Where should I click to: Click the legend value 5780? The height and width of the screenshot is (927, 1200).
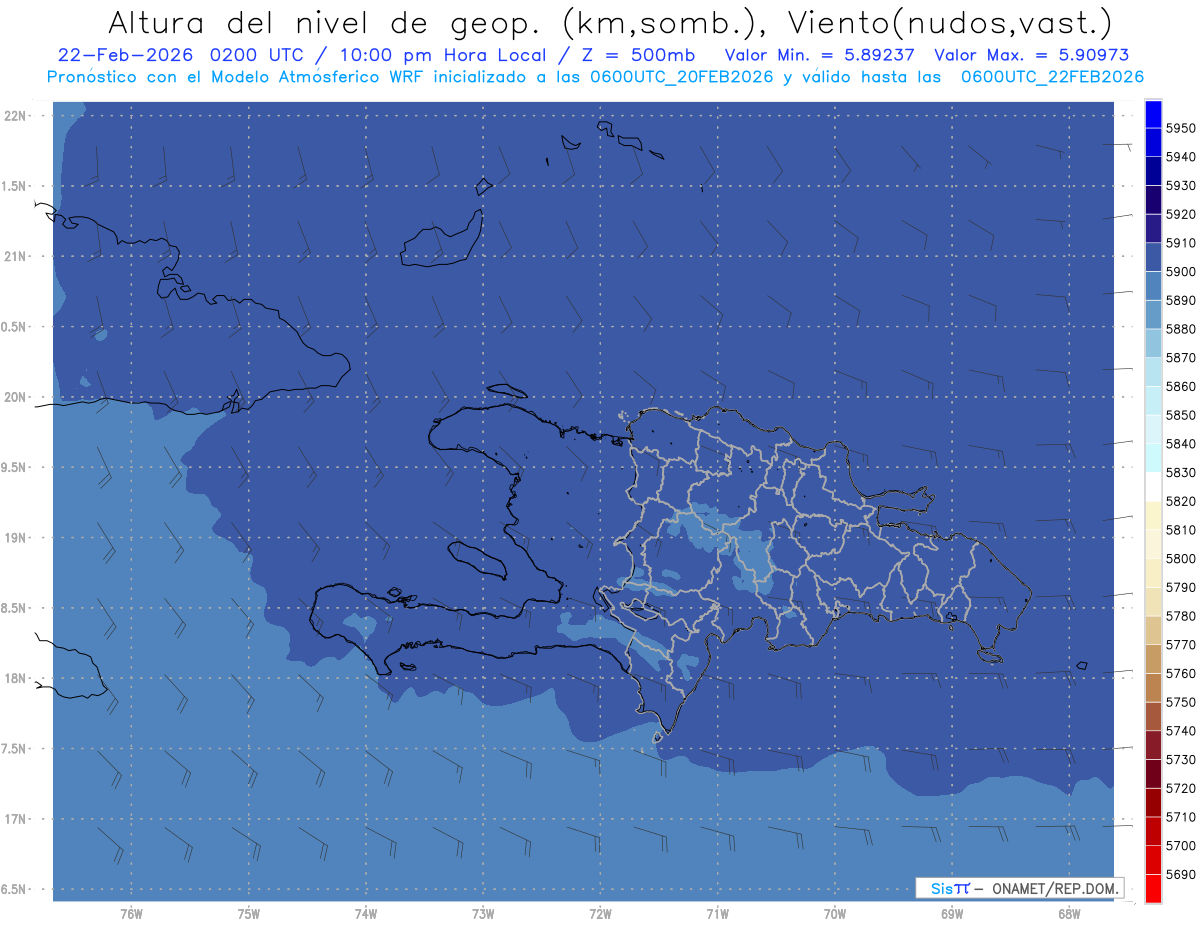point(1181,616)
